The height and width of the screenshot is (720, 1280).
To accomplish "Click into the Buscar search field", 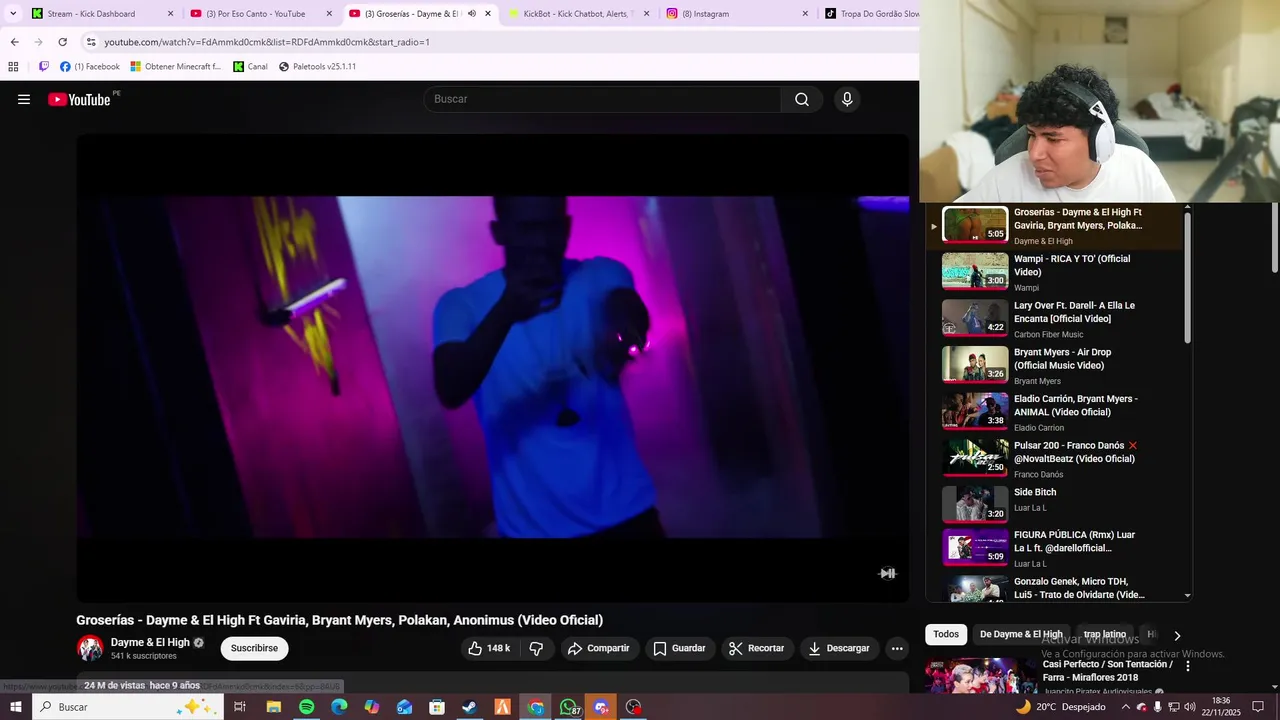I will click(x=603, y=99).
